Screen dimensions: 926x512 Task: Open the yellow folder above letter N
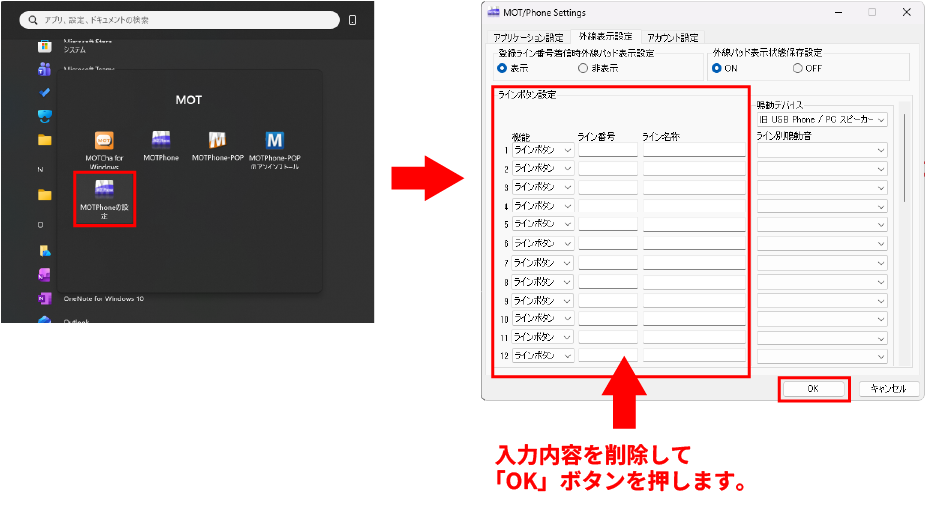tap(44, 140)
